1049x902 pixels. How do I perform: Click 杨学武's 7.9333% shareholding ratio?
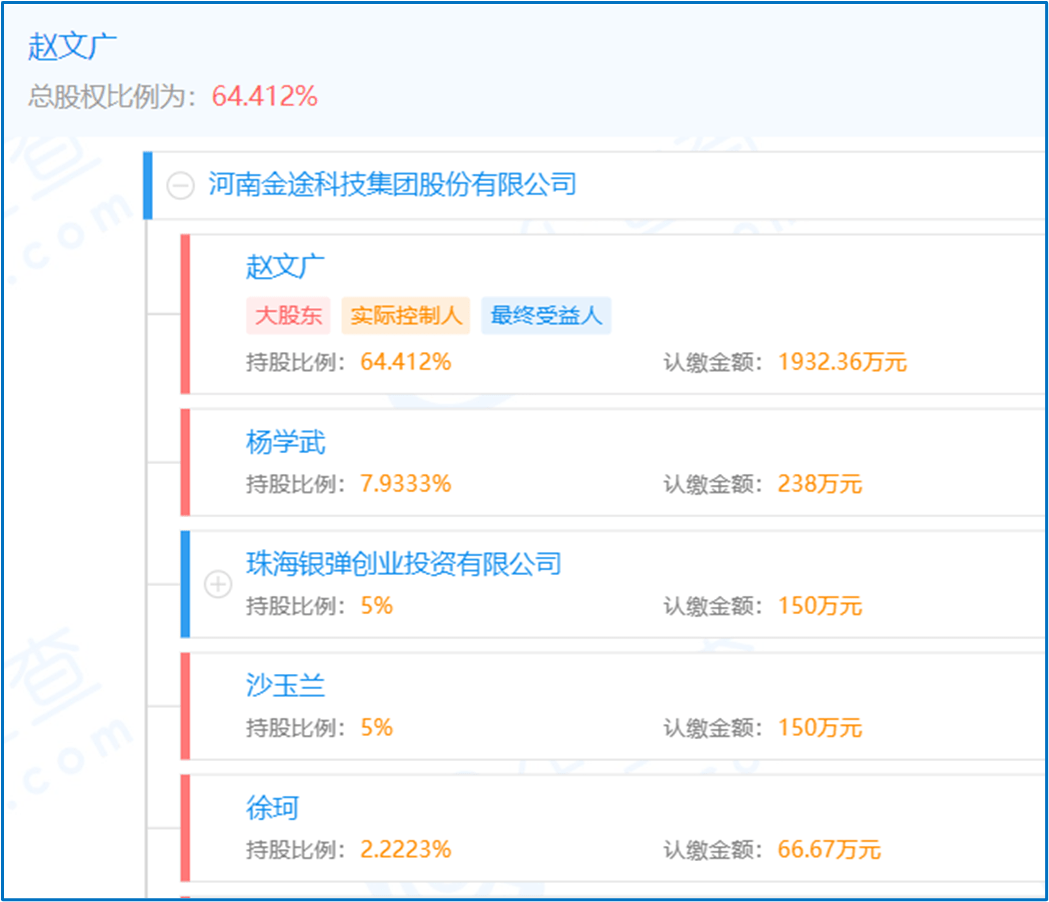click(x=406, y=485)
